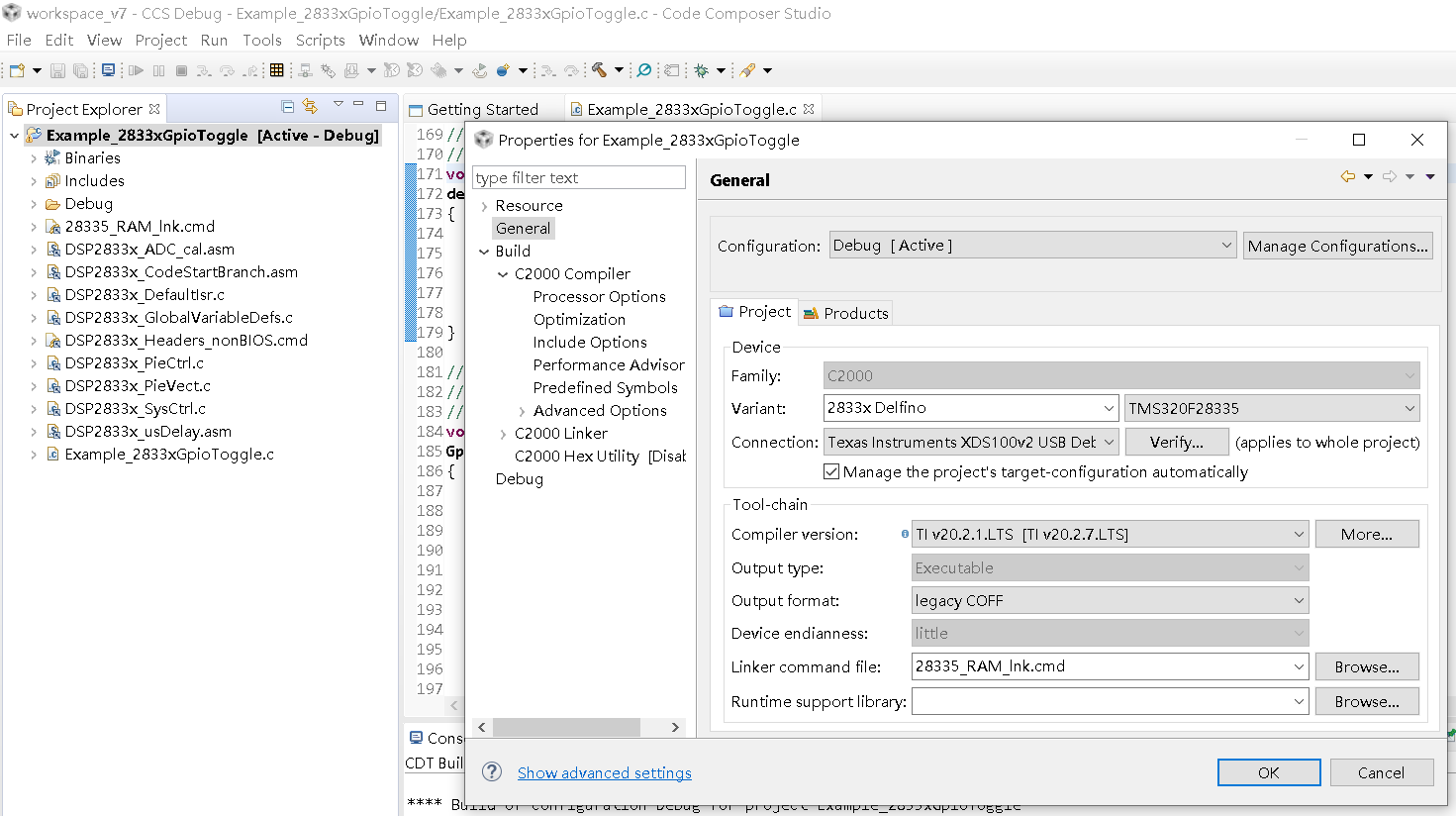The width and height of the screenshot is (1456, 816).
Task: Open the Connection dropdown
Action: 971,442
